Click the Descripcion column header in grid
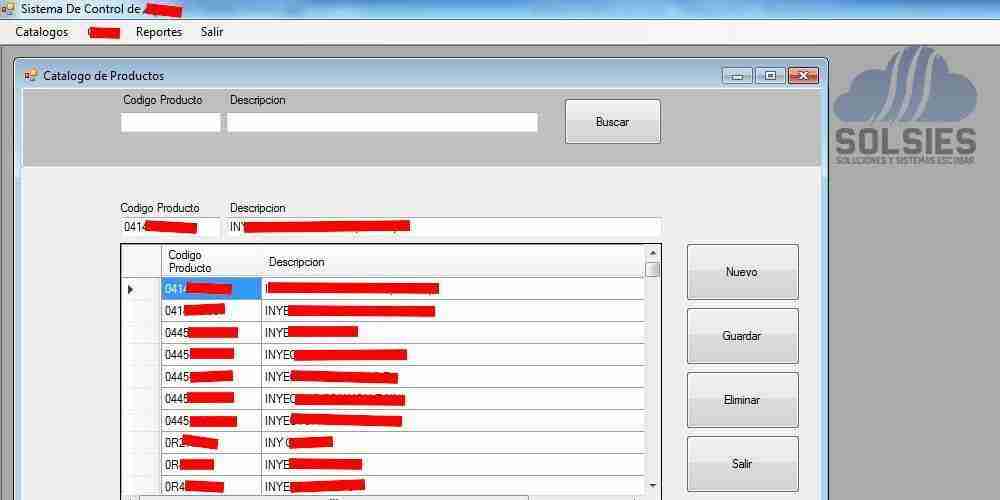The height and width of the screenshot is (500, 1000). click(x=296, y=262)
